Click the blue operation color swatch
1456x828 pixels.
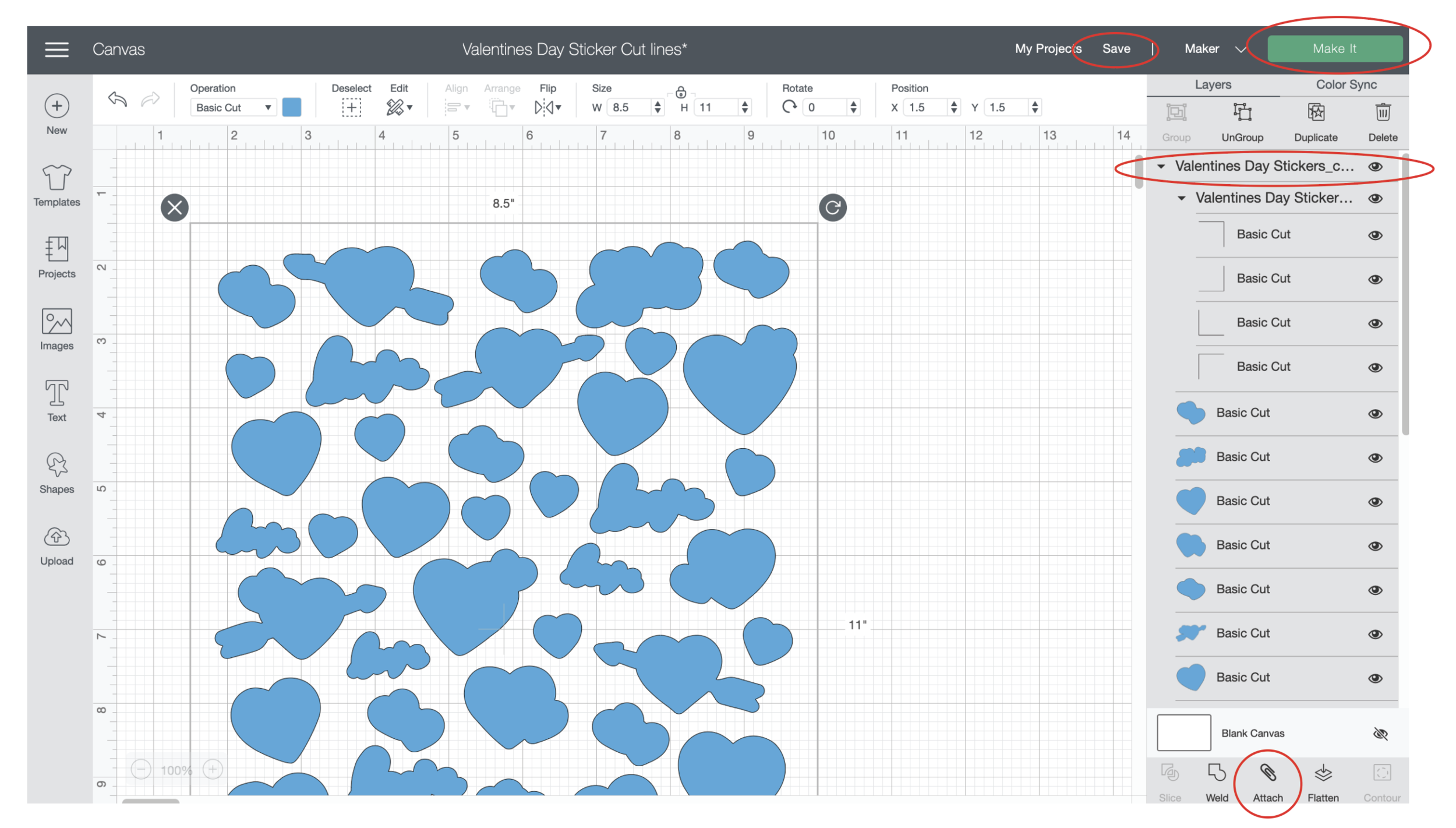tap(291, 108)
